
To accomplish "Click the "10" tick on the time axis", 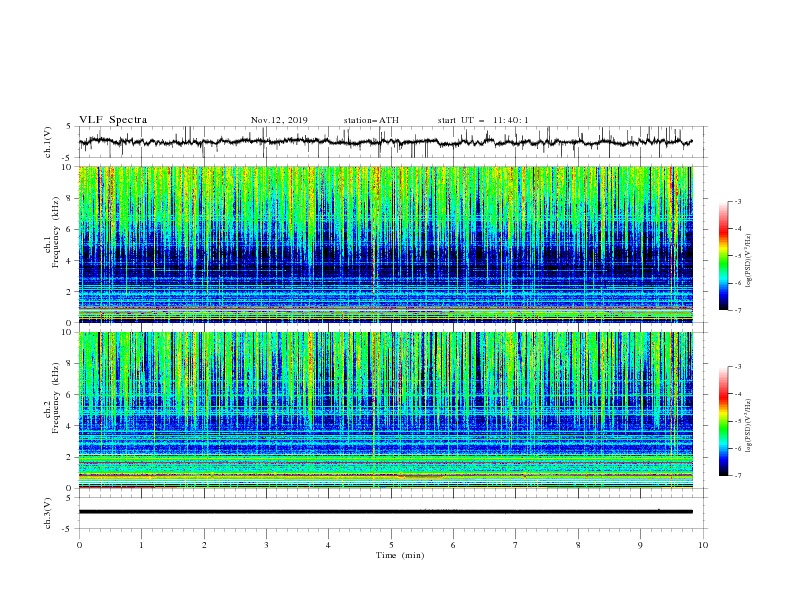I will coord(703,545).
